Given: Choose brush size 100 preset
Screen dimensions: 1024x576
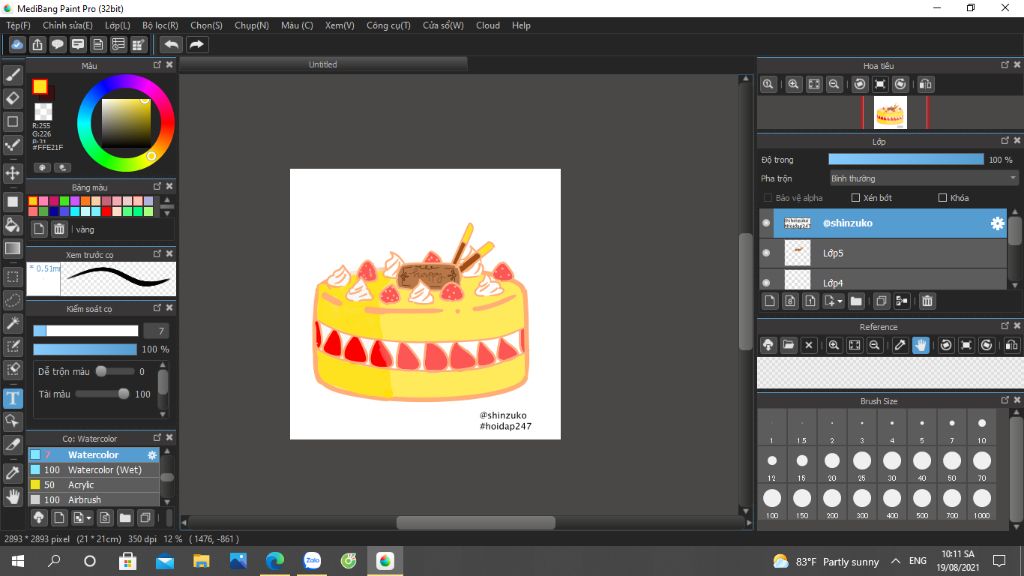Looking at the screenshot, I should [772, 499].
